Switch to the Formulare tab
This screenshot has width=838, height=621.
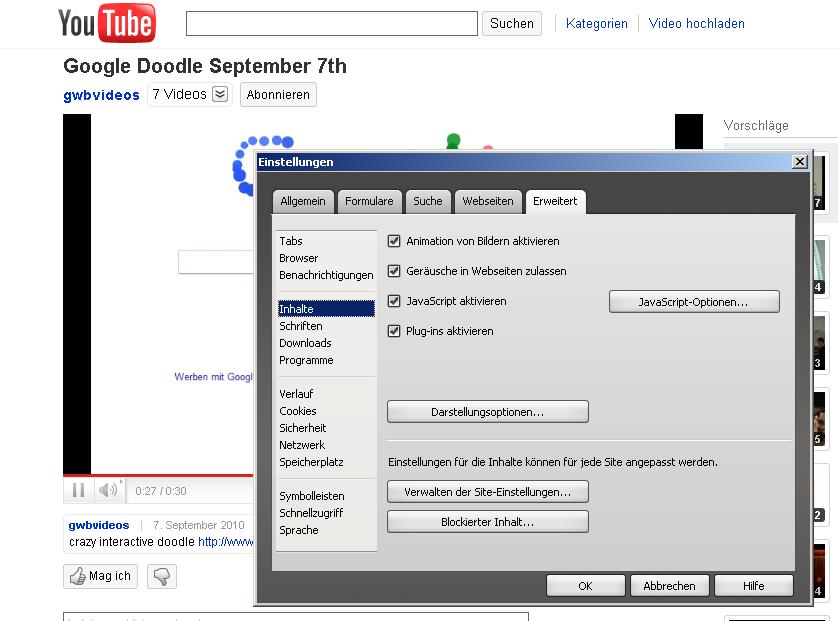[x=369, y=201]
